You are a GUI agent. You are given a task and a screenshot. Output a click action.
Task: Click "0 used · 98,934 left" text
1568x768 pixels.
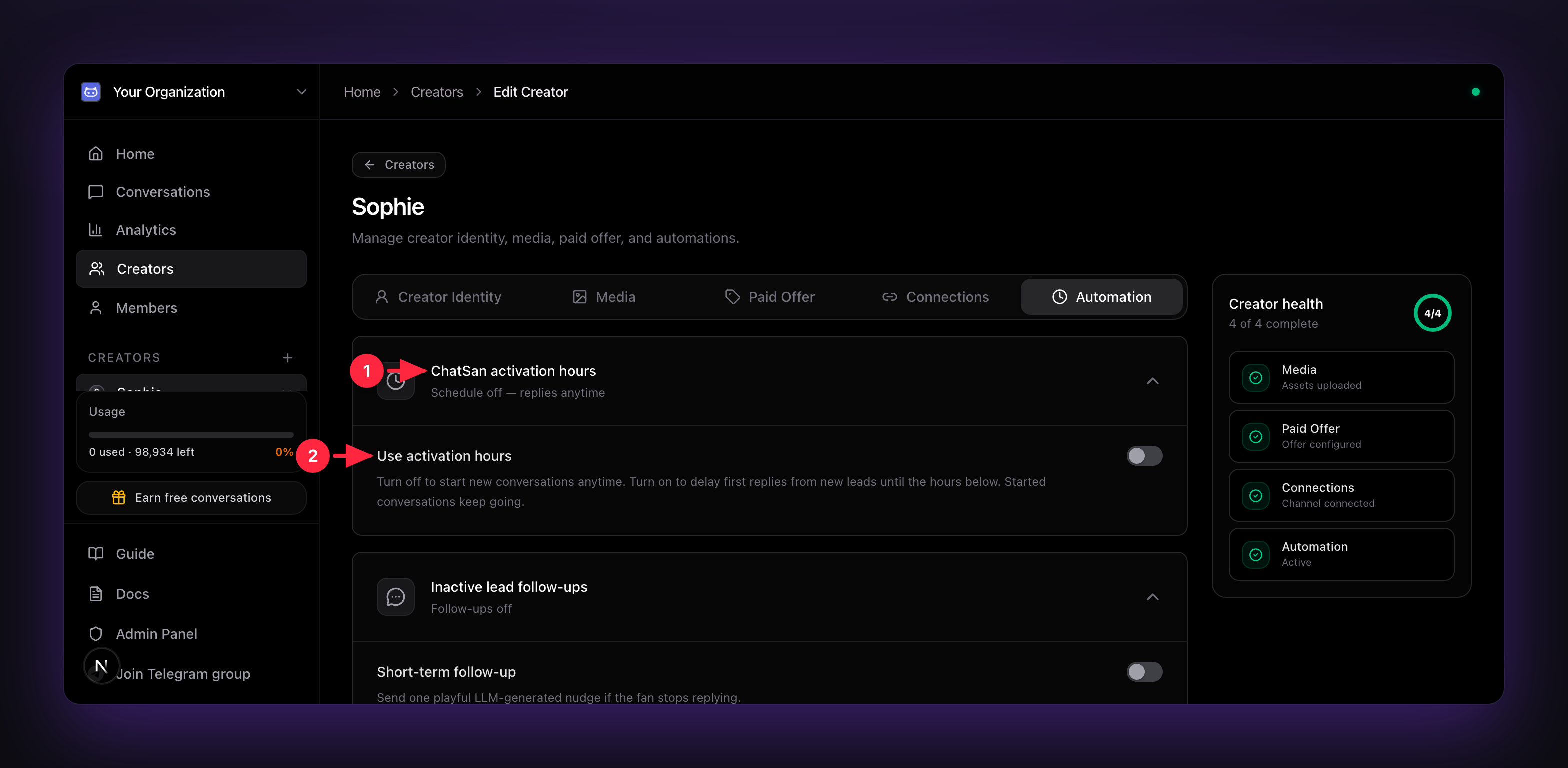point(142,452)
